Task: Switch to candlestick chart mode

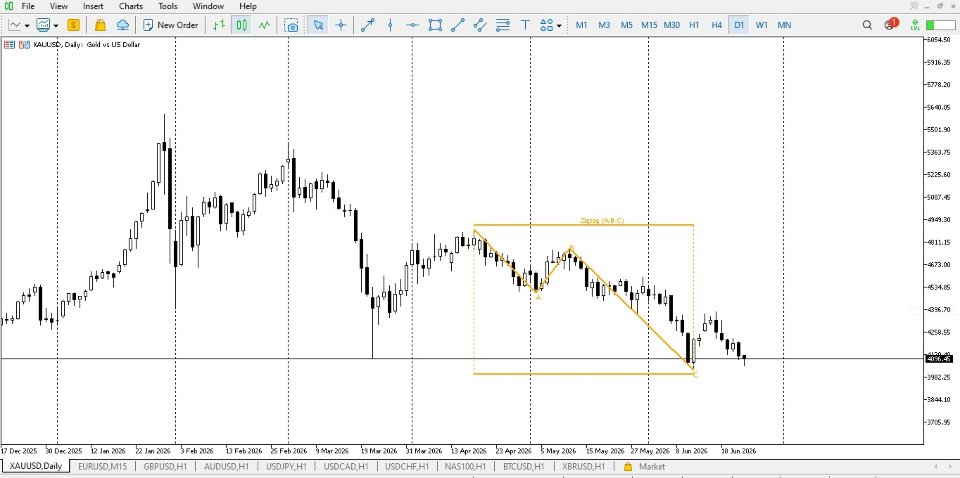Action: point(242,25)
